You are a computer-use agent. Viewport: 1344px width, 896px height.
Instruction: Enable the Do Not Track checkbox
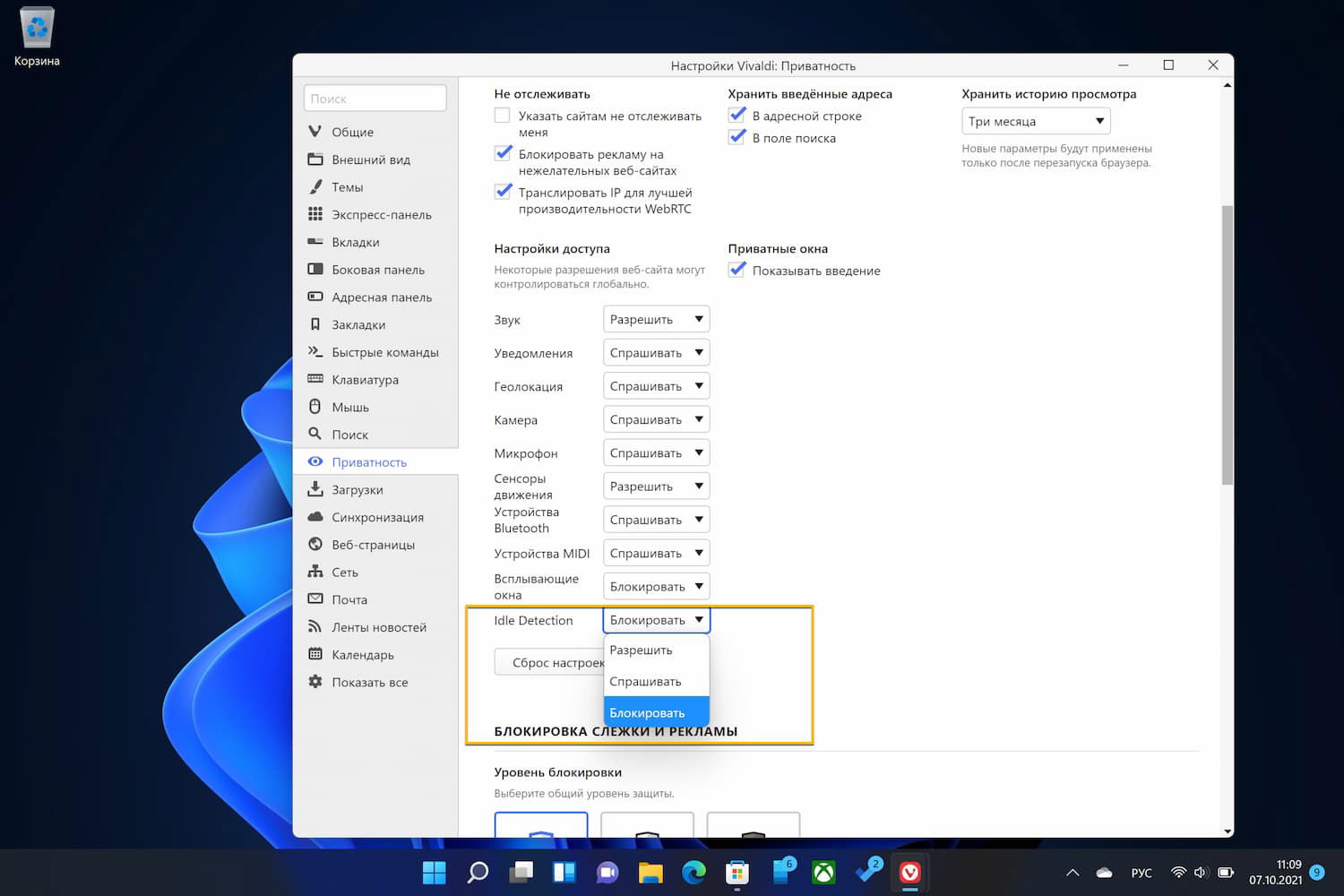503,116
